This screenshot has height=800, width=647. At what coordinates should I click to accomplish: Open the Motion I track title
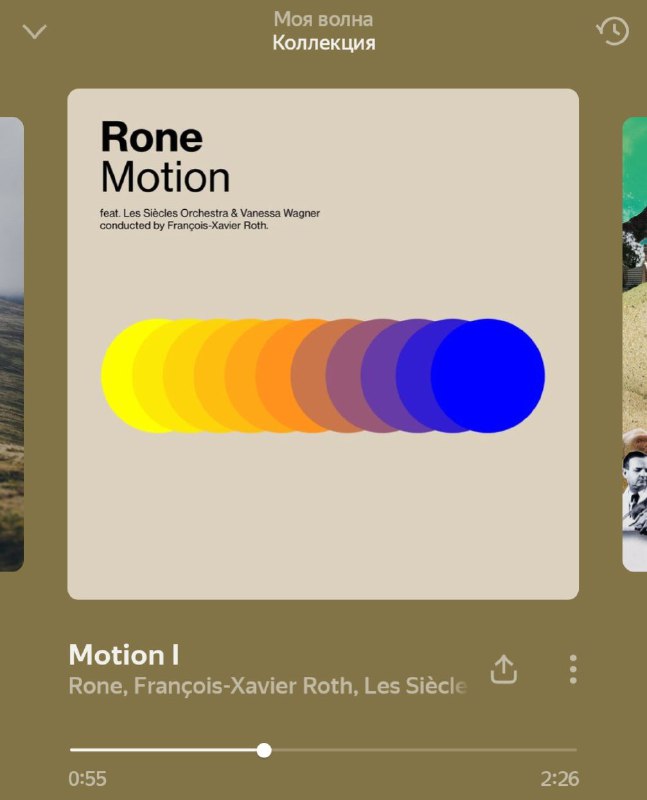coord(124,655)
